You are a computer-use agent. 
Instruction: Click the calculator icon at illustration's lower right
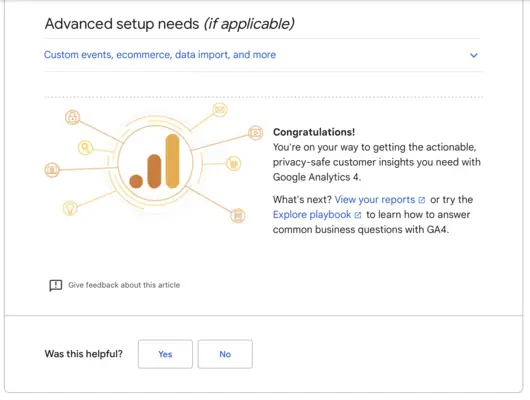click(238, 215)
